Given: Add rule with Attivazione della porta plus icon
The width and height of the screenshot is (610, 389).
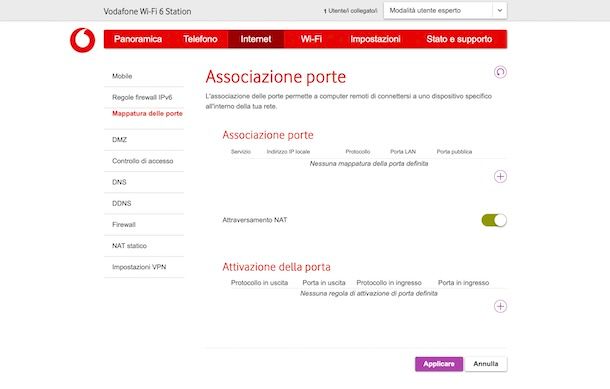Looking at the screenshot, I should coord(500,307).
